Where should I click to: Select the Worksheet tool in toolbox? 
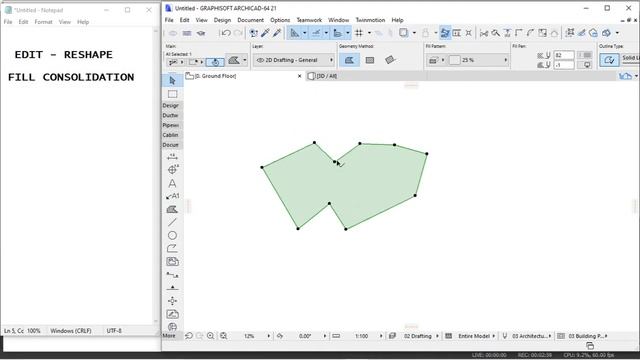(172, 314)
